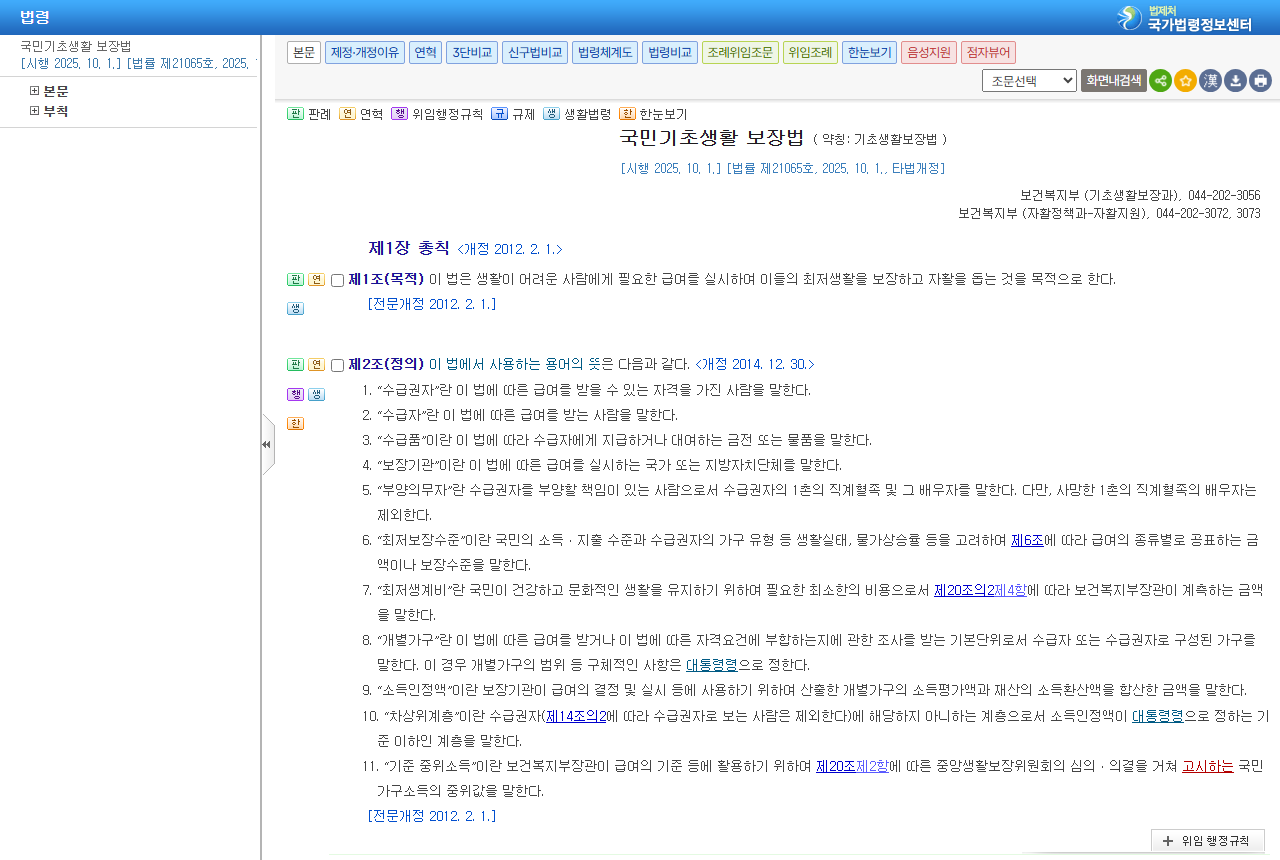Image resolution: width=1280 pixels, height=860 pixels.
Task: Click orange 한 icon under 제2조
Action: pyautogui.click(x=295, y=423)
